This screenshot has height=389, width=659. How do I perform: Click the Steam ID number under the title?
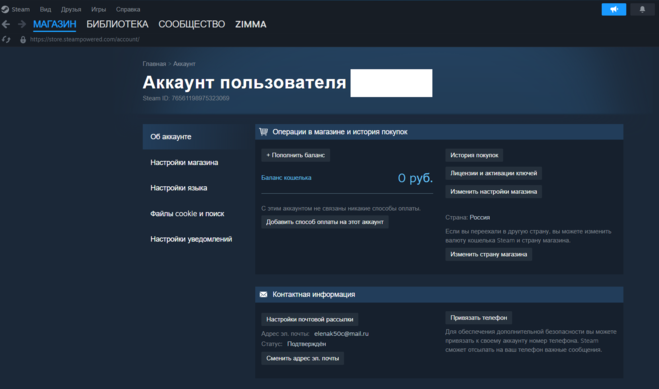pyautogui.click(x=200, y=98)
